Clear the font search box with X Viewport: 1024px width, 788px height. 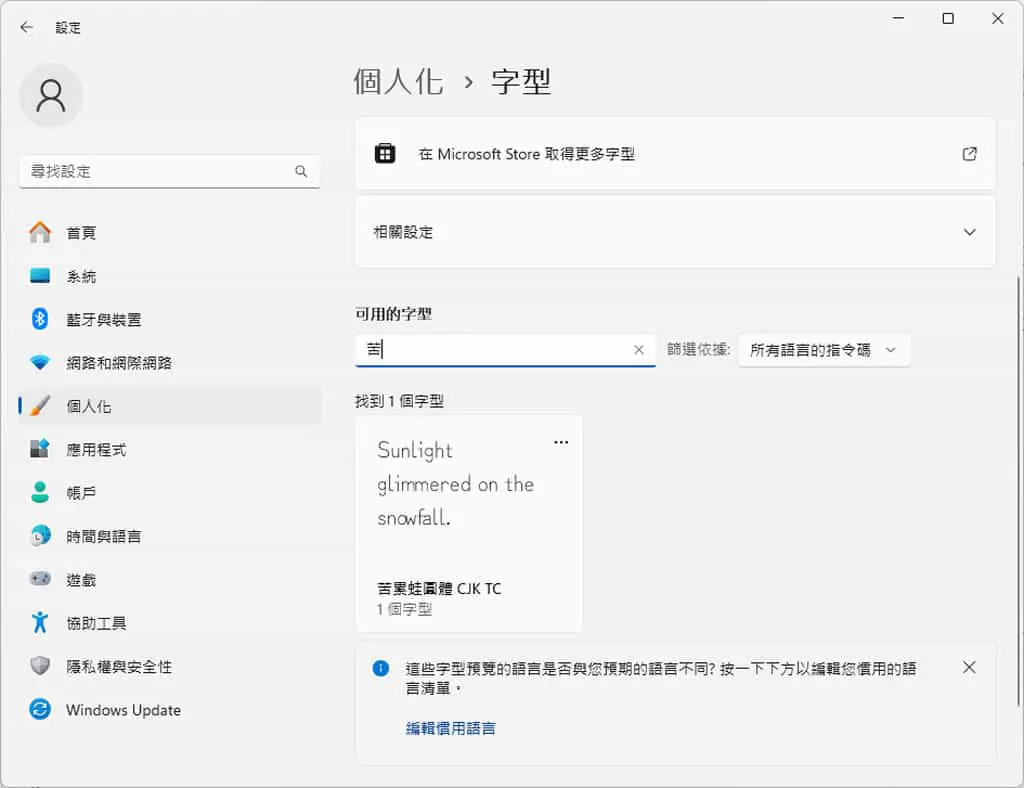[x=639, y=350]
